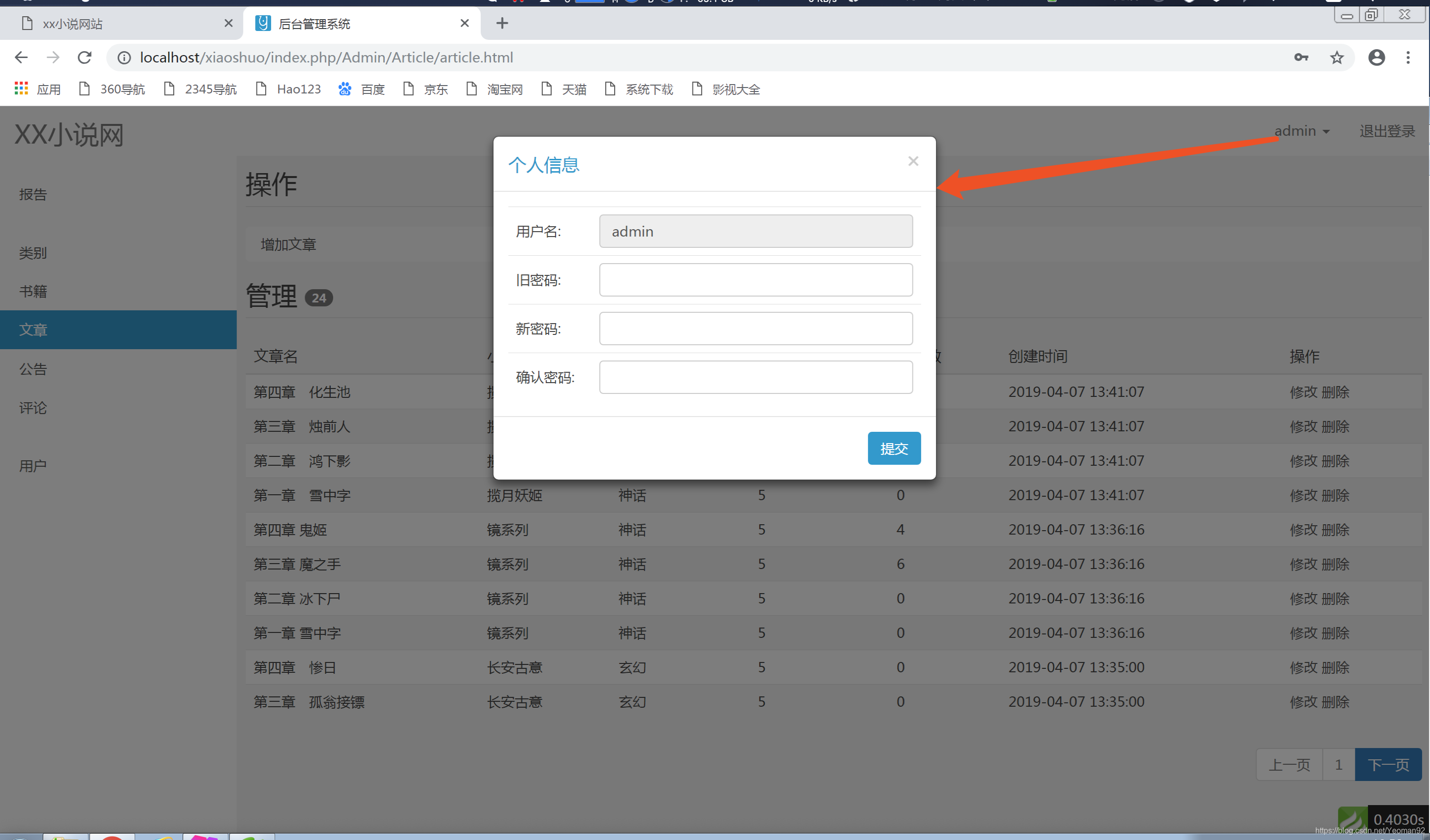Open the 应用 apps bookmark
Image resolution: width=1430 pixels, height=840 pixels.
[x=37, y=89]
